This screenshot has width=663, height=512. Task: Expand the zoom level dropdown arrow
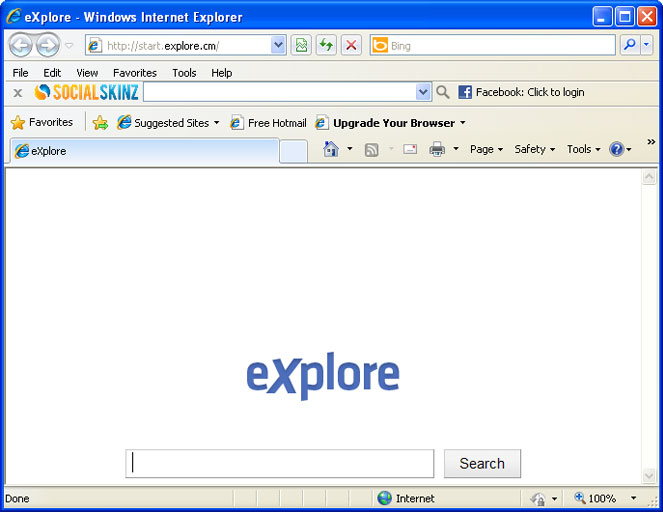click(633, 498)
